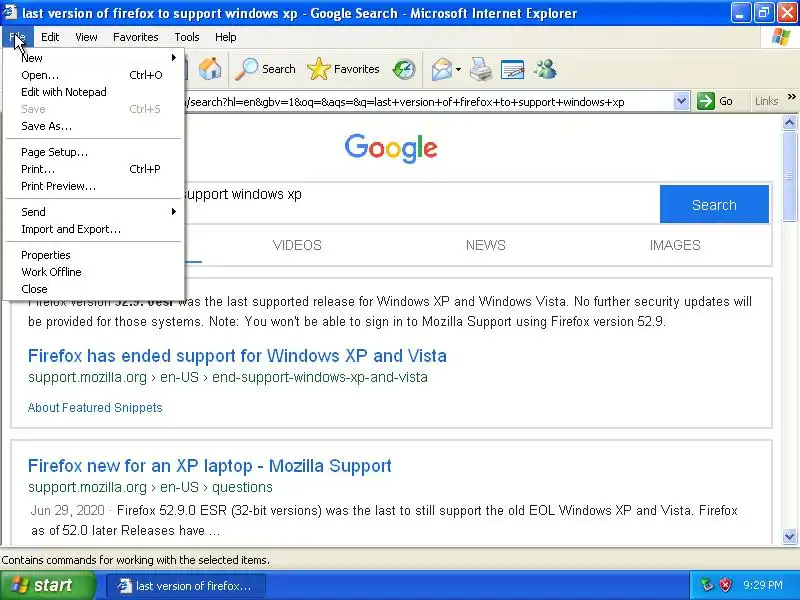Click the blue Google Search button
Image resolution: width=800 pixels, height=600 pixels.
coord(714,204)
